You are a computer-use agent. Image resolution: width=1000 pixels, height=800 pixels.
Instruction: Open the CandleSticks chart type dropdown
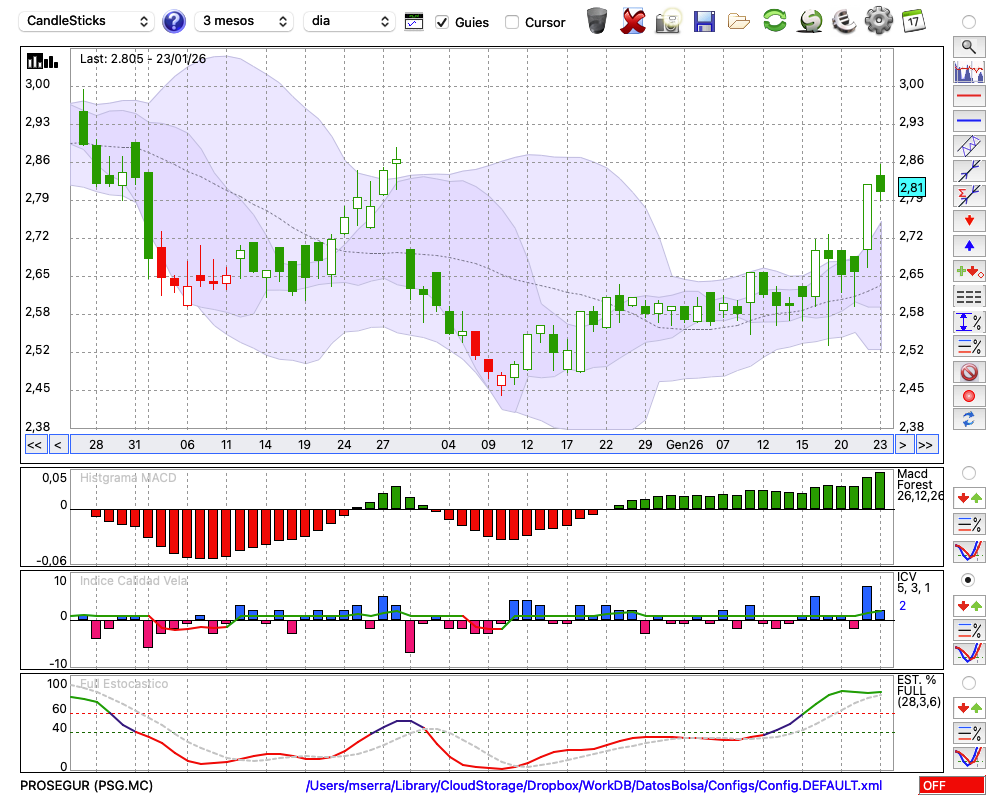click(x=88, y=21)
